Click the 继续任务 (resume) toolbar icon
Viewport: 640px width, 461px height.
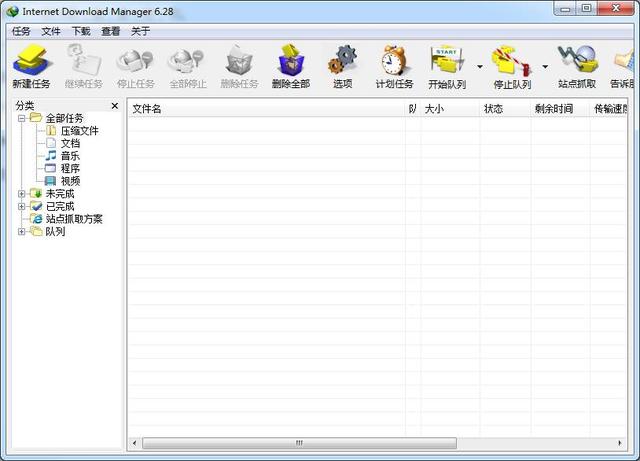coord(84,66)
